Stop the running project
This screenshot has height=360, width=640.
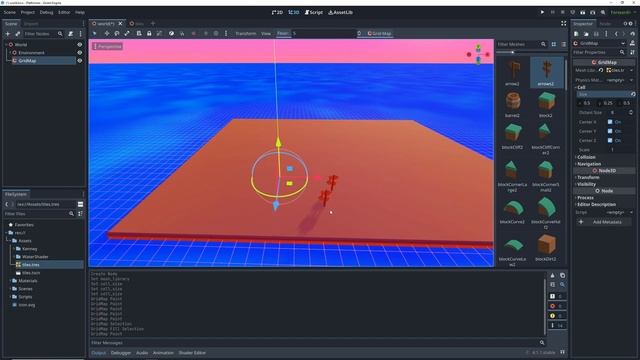(x=562, y=12)
